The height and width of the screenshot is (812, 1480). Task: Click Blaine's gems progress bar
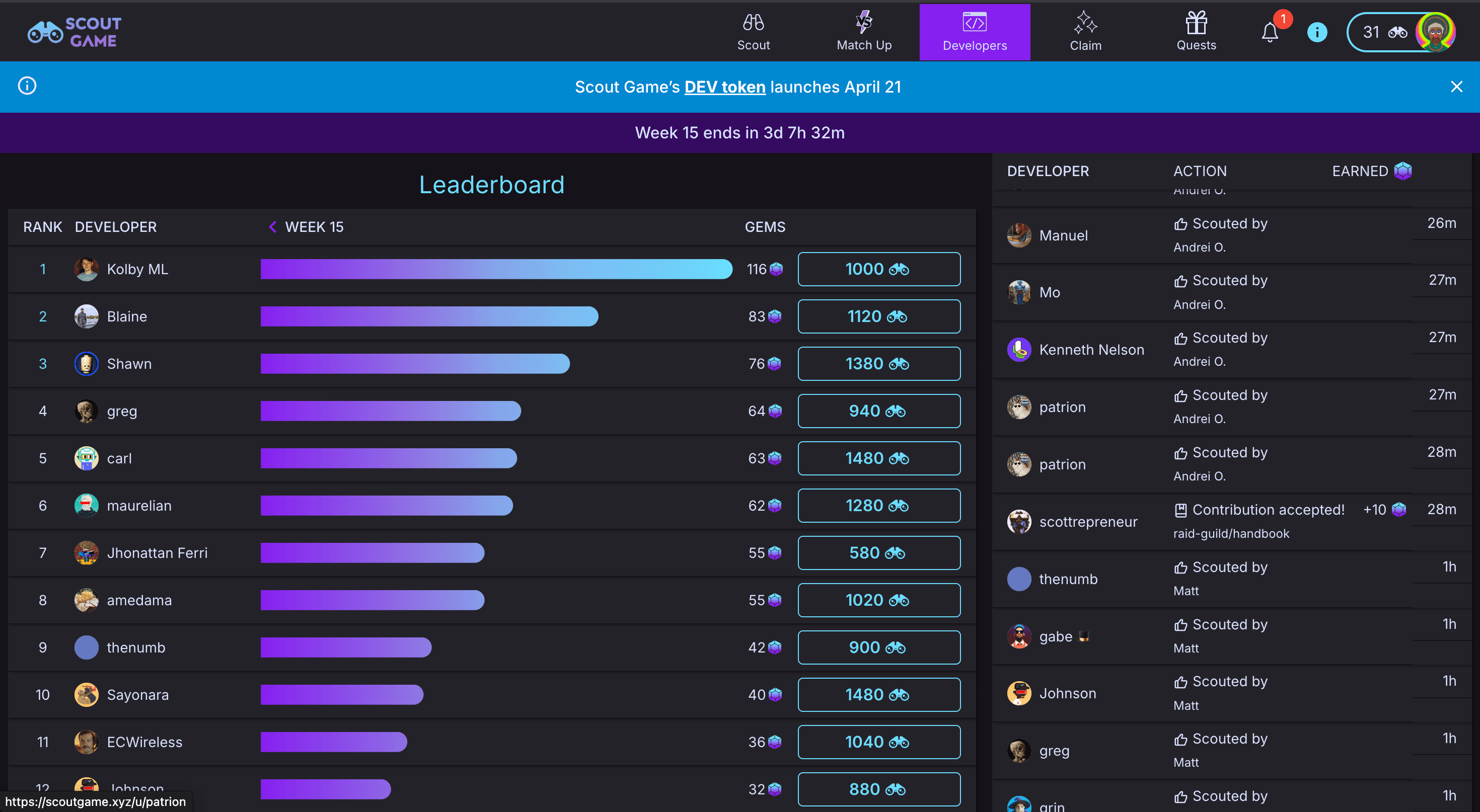click(429, 316)
